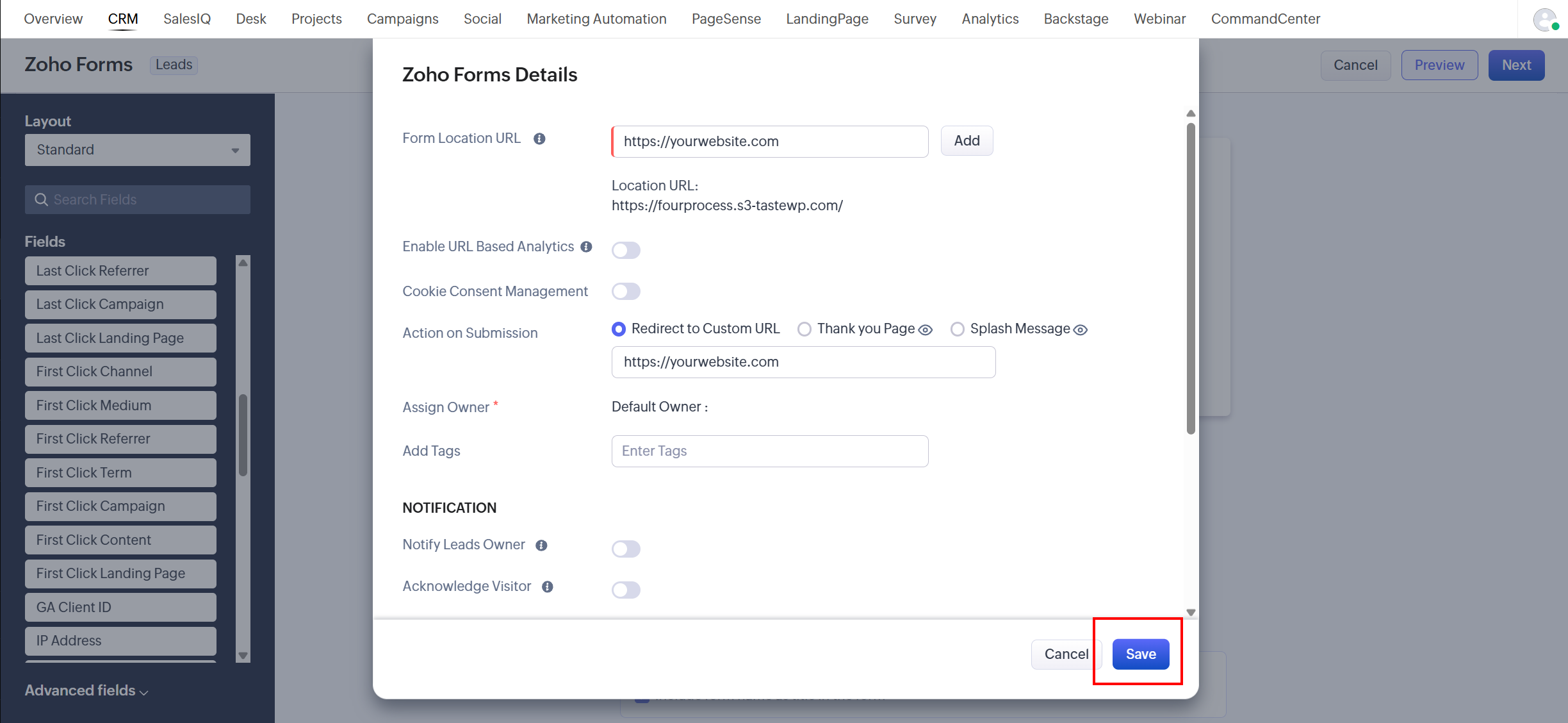Turn on Cookie Consent Management switch
The height and width of the screenshot is (723, 1568).
(626, 292)
